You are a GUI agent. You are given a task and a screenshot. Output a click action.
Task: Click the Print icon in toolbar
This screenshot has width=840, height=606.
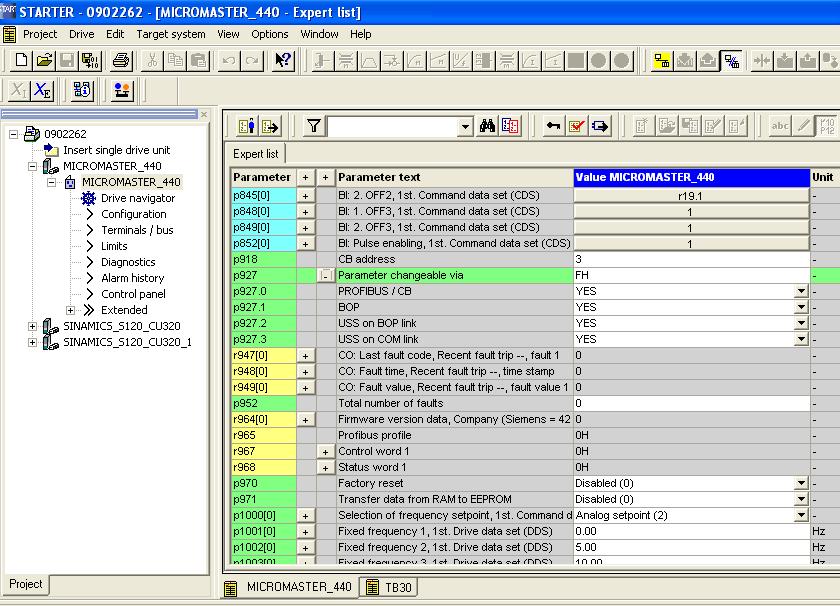pos(121,60)
